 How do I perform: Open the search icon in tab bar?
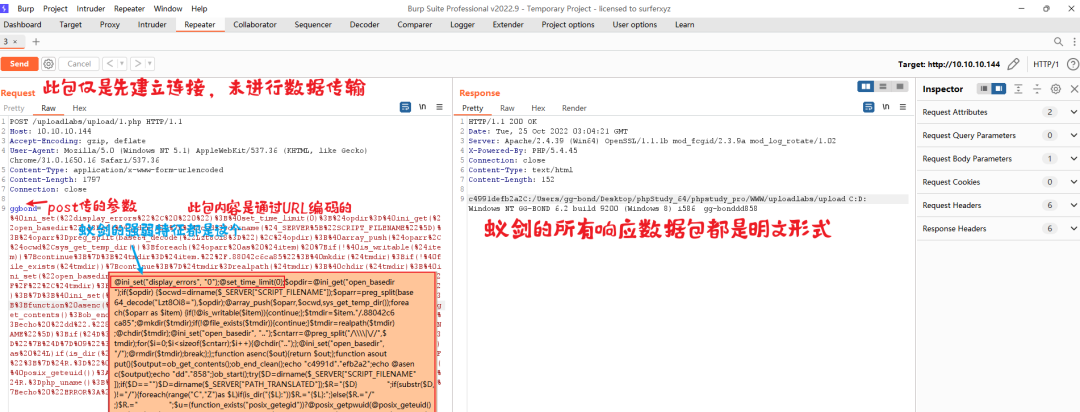point(1058,41)
